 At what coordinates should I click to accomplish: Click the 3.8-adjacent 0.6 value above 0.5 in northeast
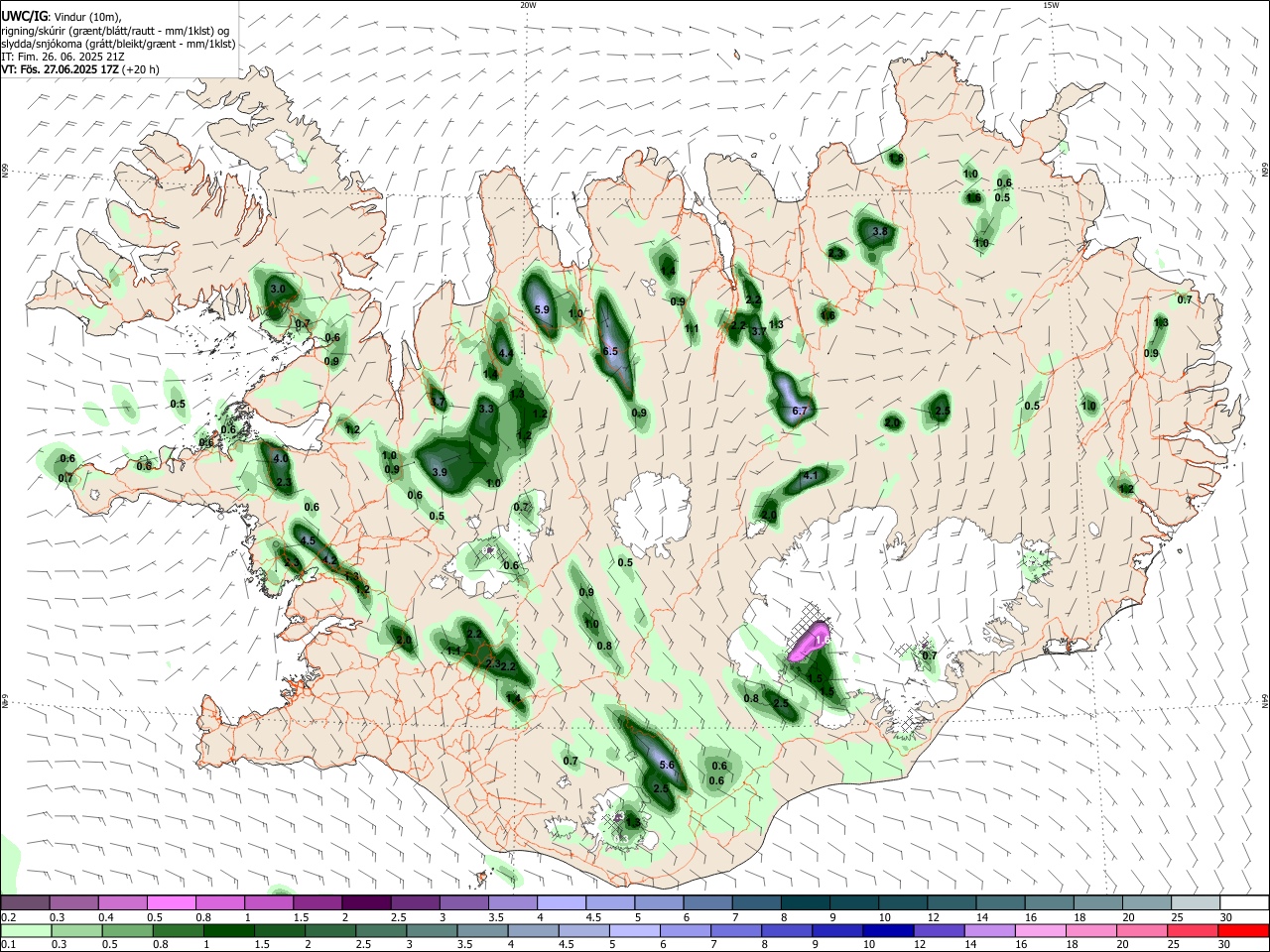point(1004,182)
